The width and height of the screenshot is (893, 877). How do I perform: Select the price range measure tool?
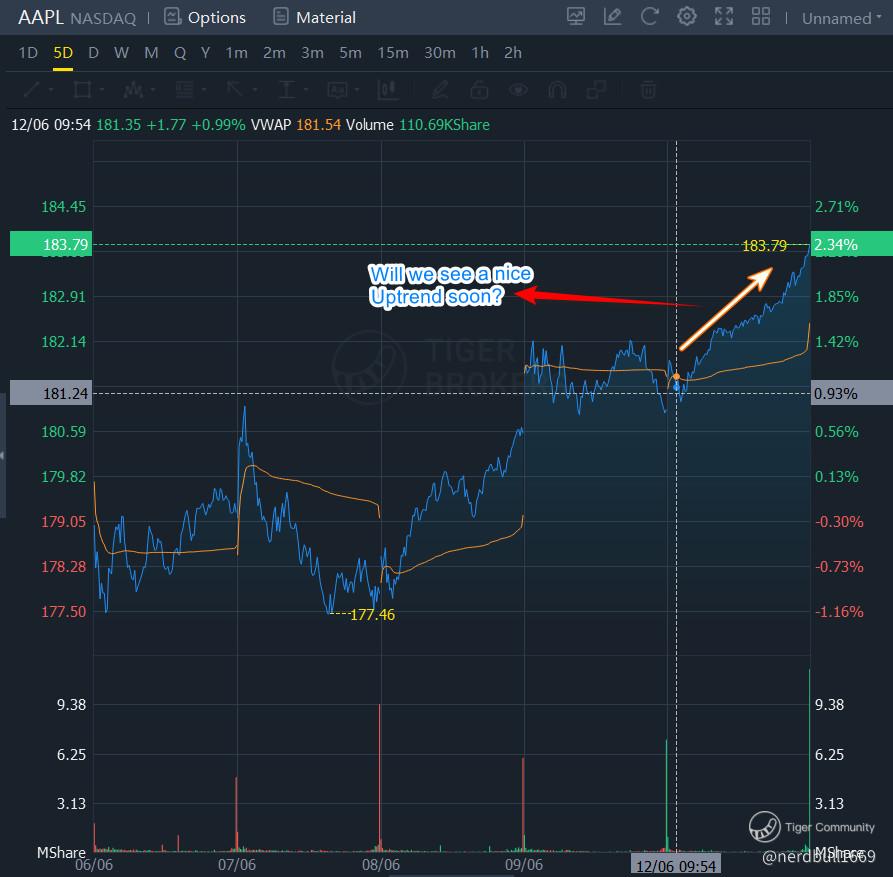(286, 89)
